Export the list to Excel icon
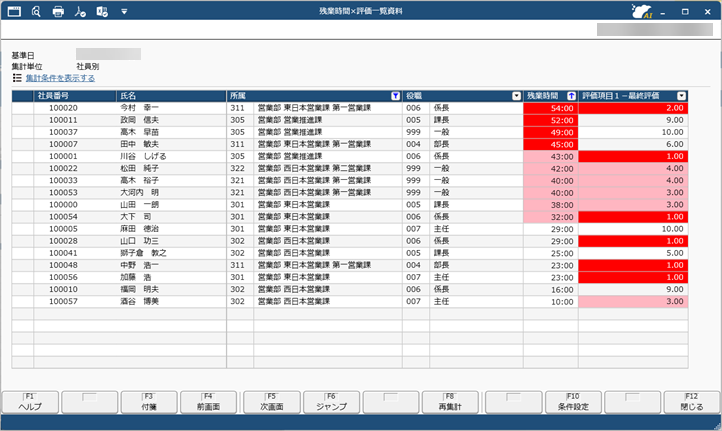722x431 pixels. (x=102, y=11)
